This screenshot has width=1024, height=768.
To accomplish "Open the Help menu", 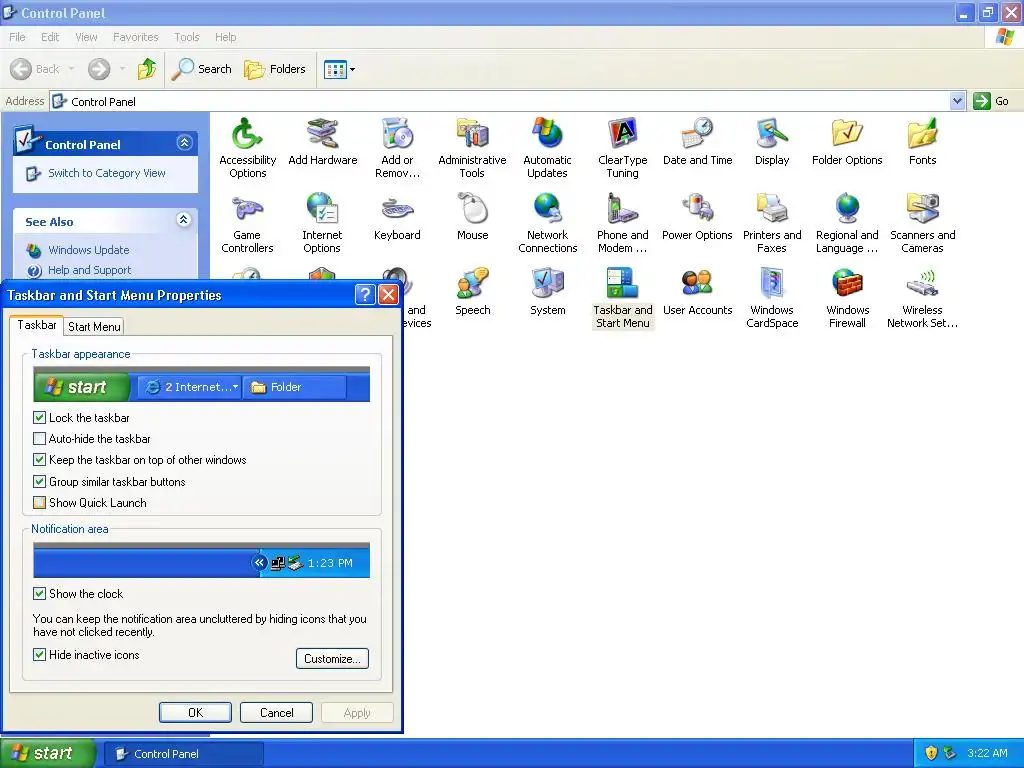I will click(225, 37).
